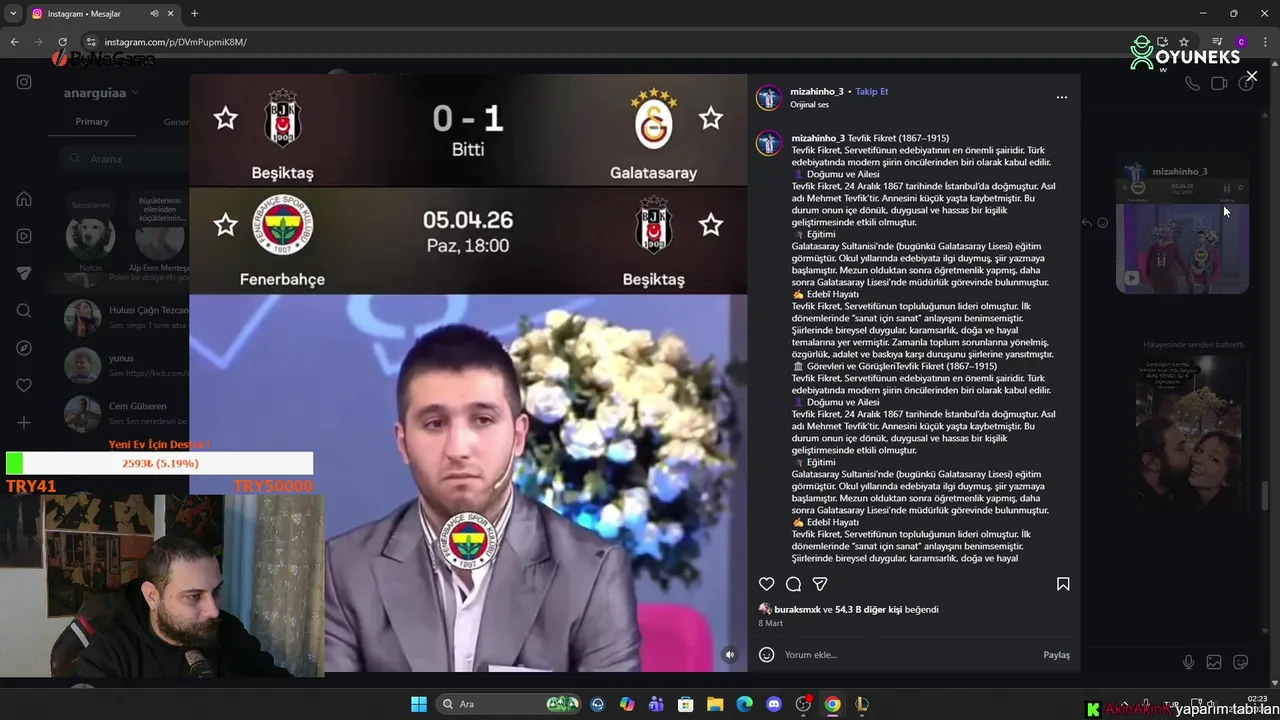Favorite Fenerbahçe star in the 05.04.26 match row
This screenshot has width=1280, height=720.
click(226, 225)
